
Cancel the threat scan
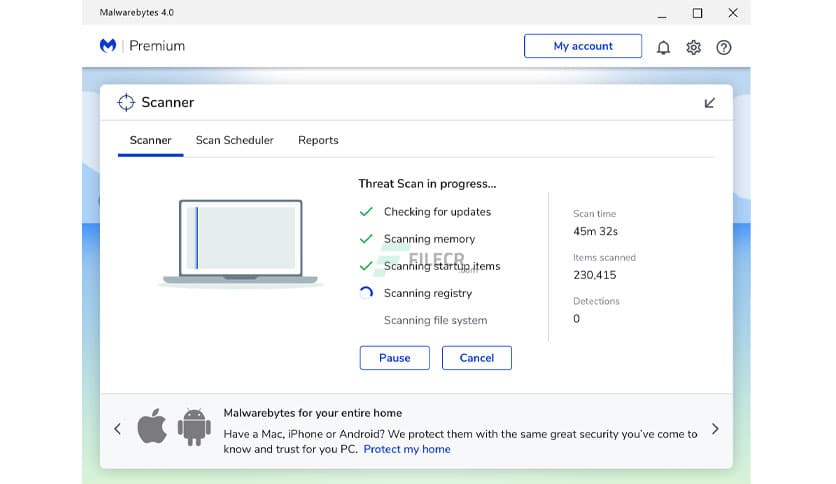coord(477,358)
